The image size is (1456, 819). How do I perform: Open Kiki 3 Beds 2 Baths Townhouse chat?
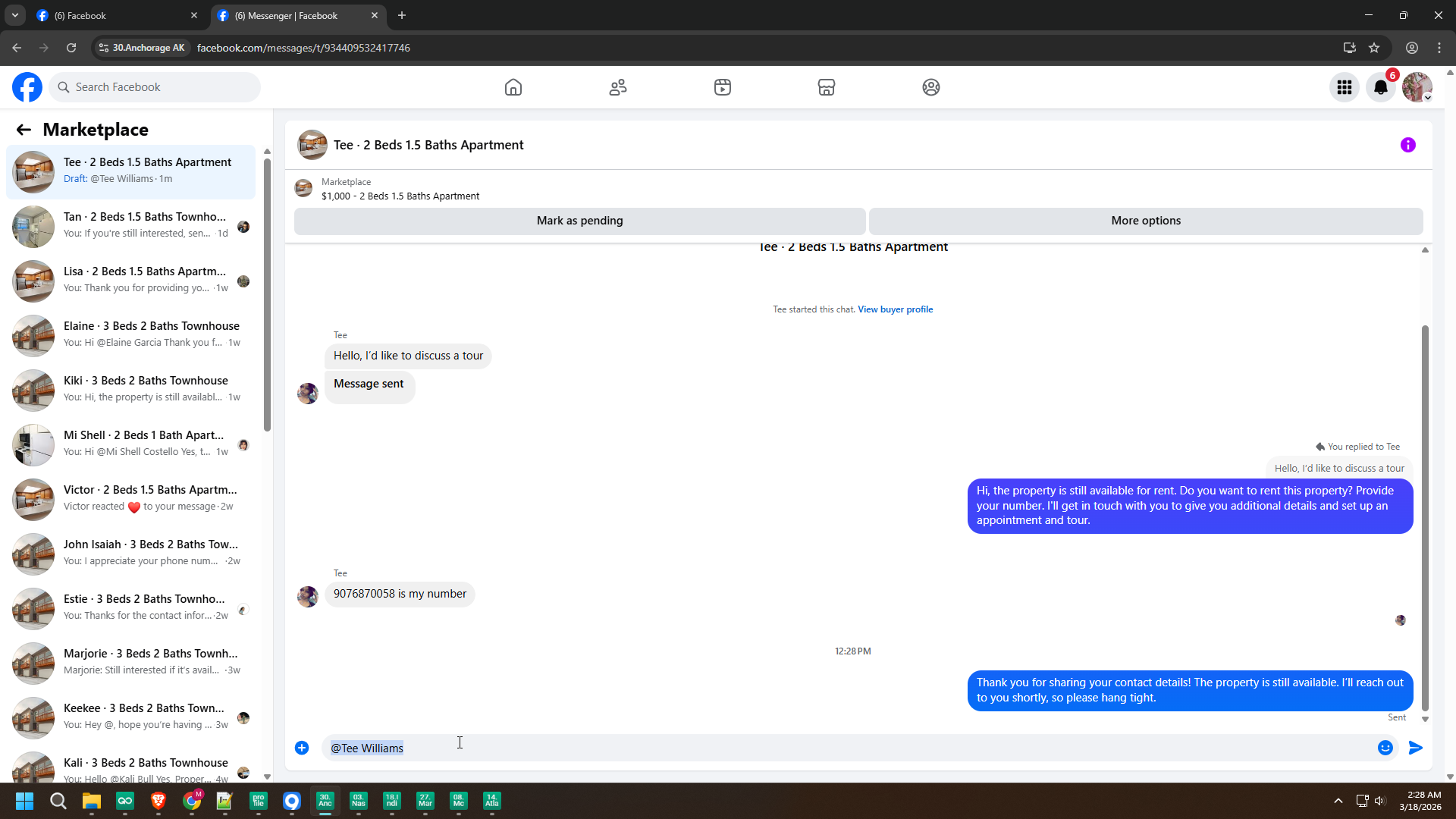click(131, 390)
